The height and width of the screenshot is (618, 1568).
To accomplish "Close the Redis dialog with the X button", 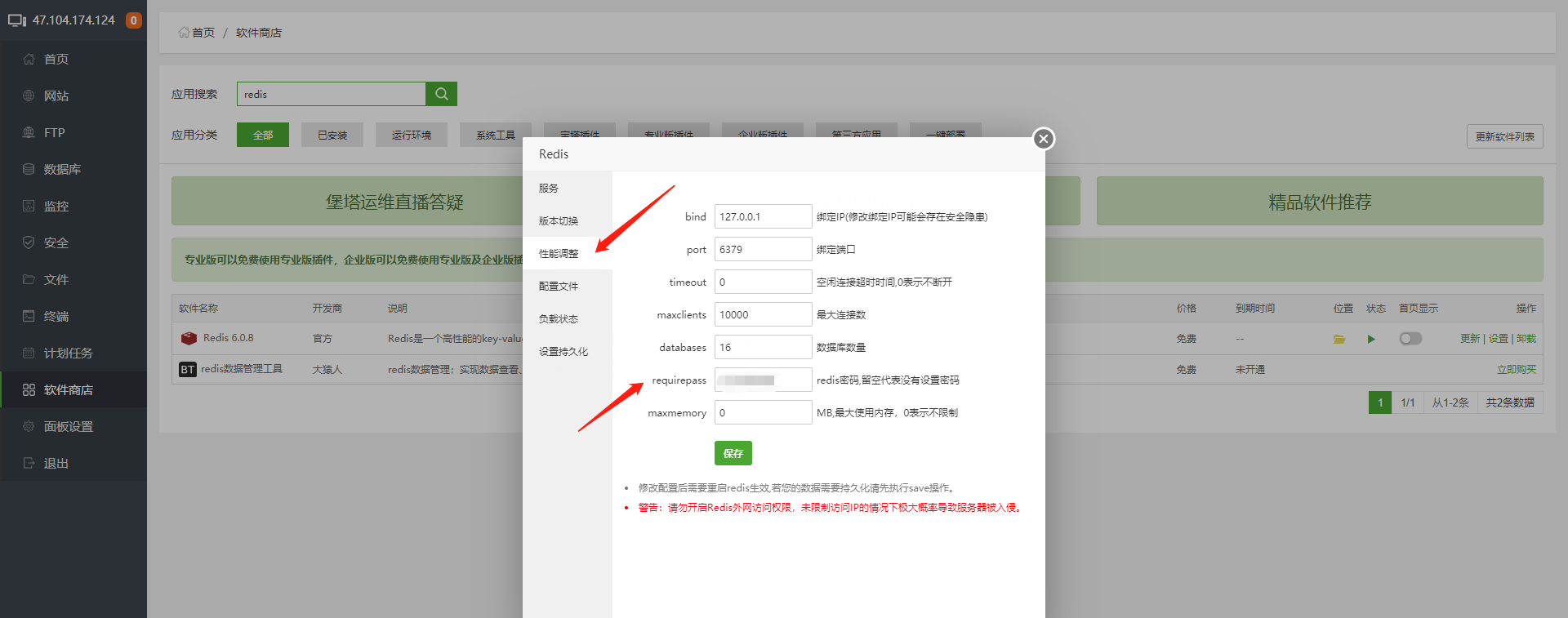I will point(1043,139).
